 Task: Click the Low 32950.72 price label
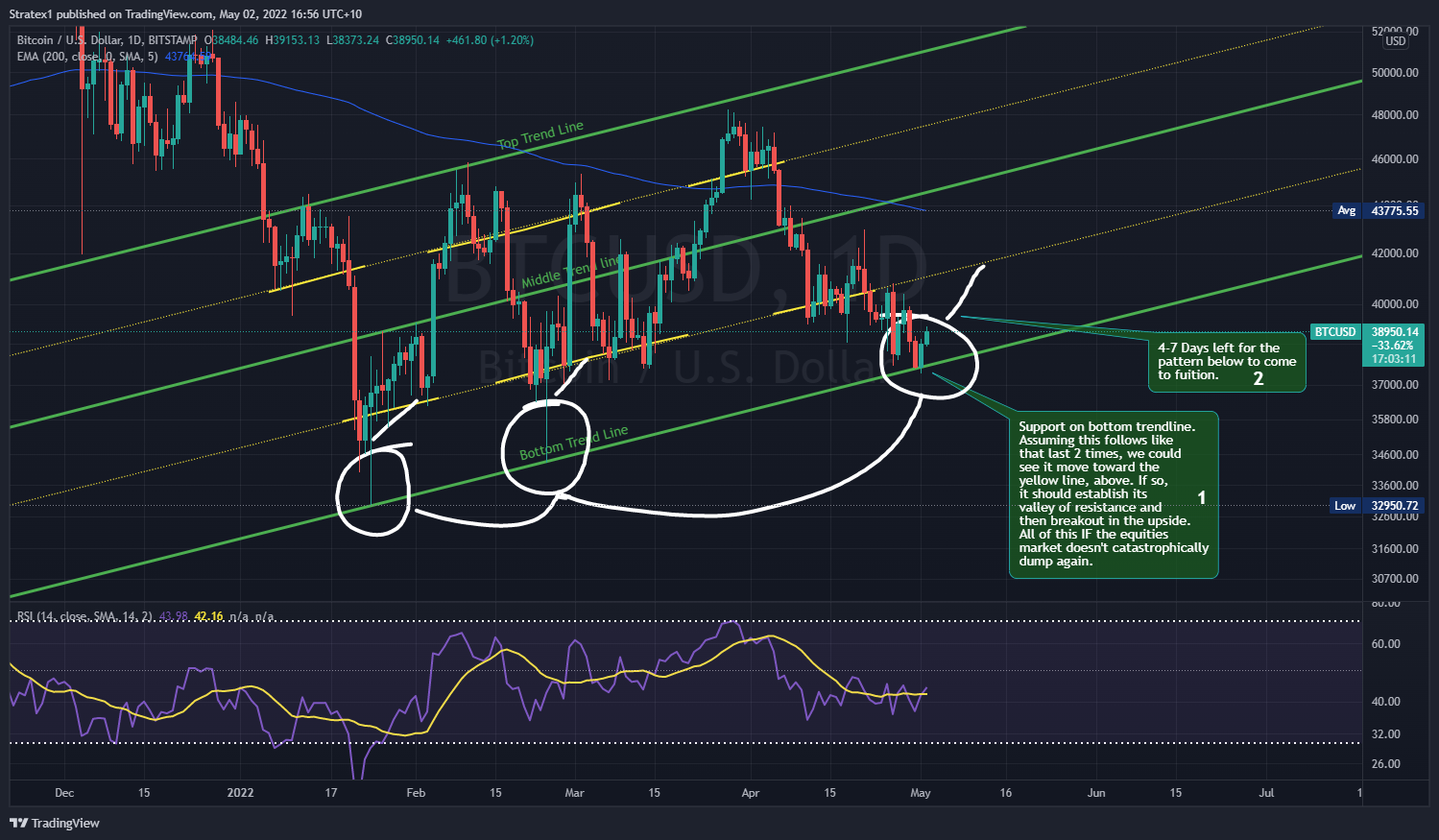[x=1378, y=506]
